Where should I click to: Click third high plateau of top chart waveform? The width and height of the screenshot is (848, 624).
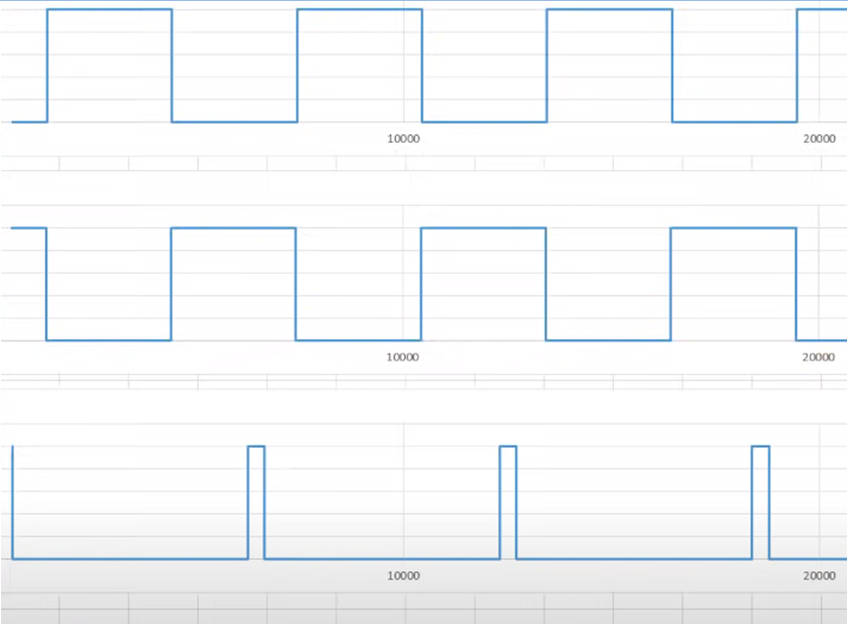tap(609, 9)
